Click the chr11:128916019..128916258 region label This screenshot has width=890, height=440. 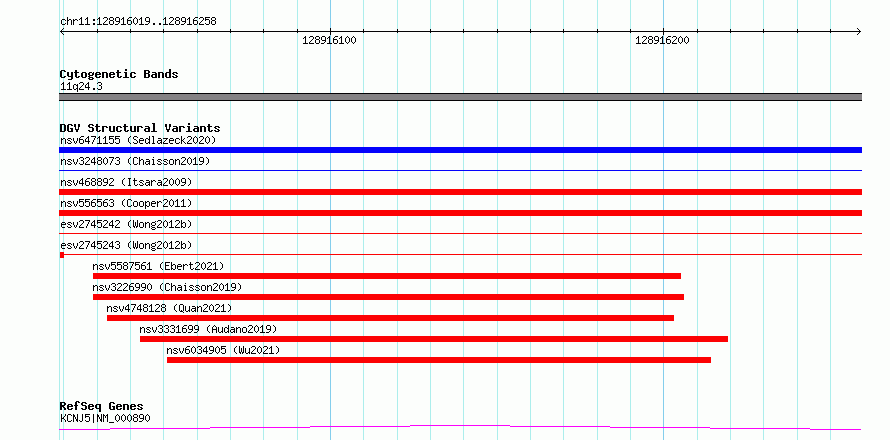138,22
